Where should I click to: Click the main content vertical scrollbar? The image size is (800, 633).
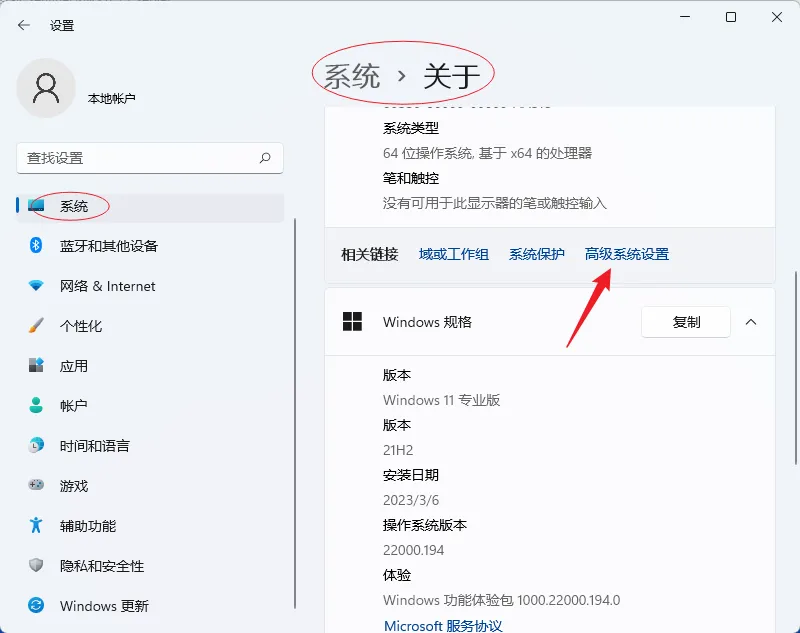coord(796,367)
